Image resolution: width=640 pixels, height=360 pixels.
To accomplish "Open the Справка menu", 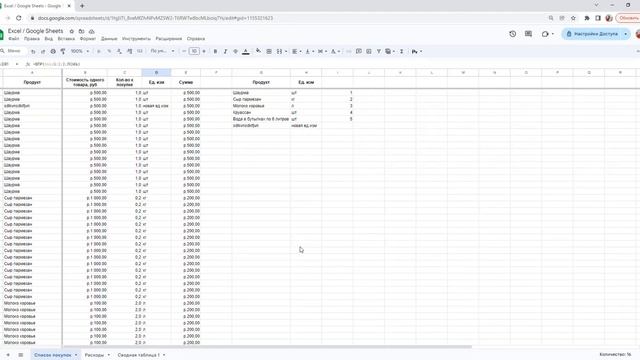I will click(196, 39).
